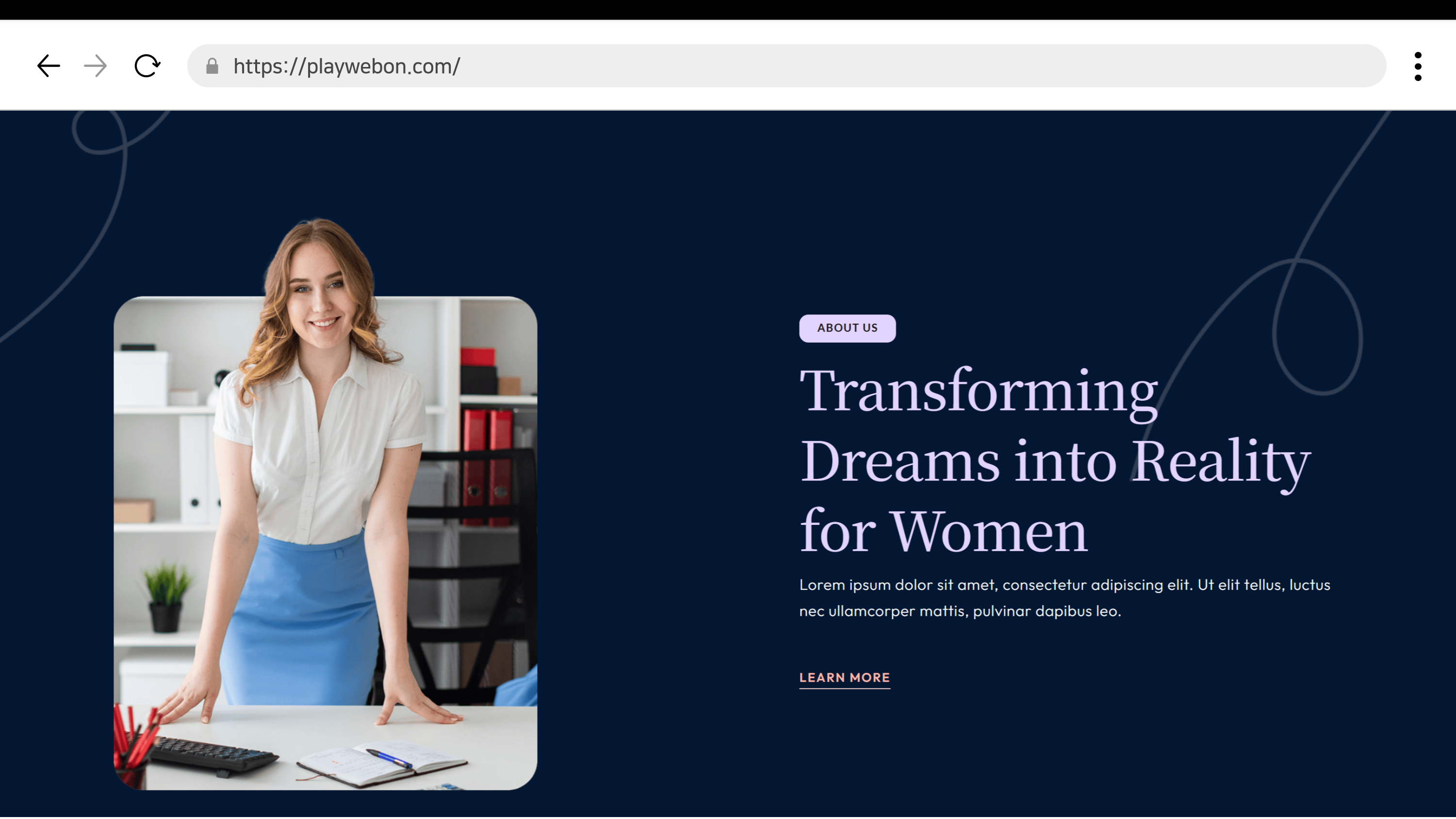This screenshot has height=819, width=1456.
Task: Click the potted plant in the photo
Action: tap(165, 596)
